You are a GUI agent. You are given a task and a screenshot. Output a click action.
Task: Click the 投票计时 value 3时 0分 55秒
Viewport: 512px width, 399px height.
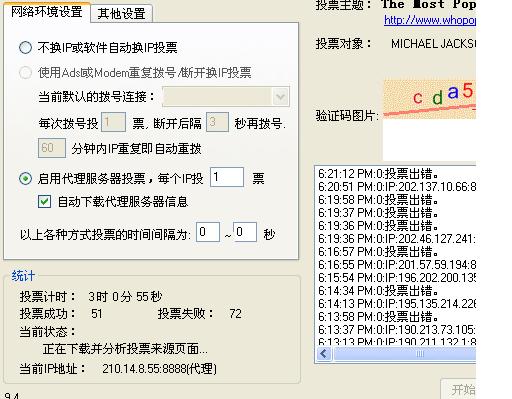(125, 296)
